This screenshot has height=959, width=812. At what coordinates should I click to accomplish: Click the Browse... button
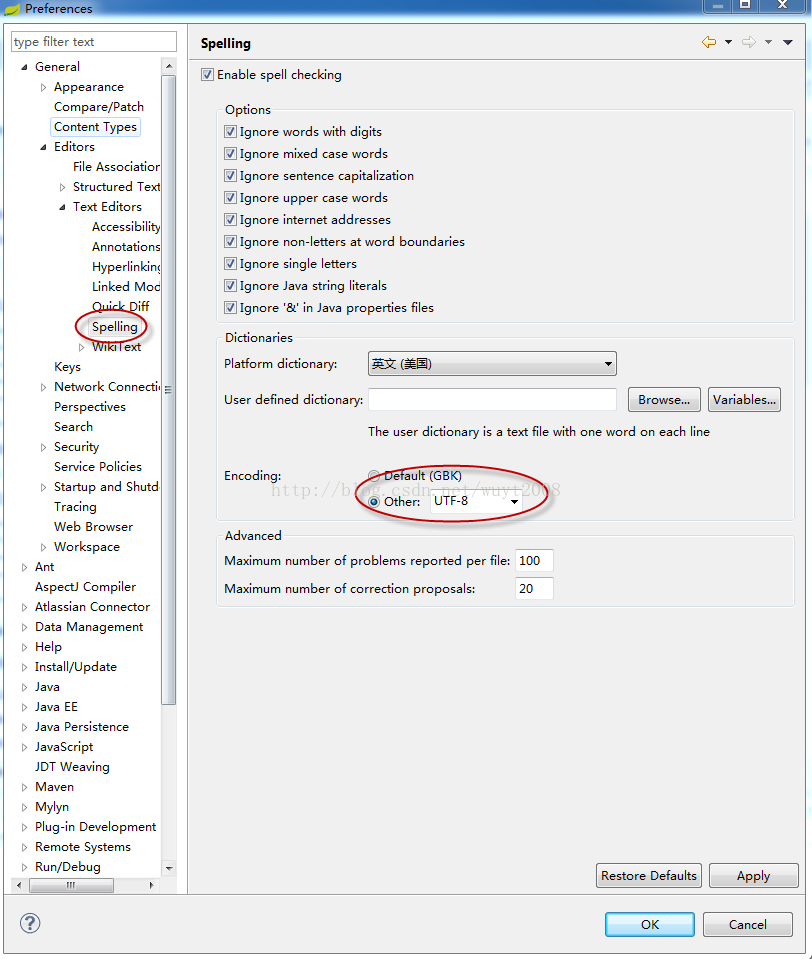664,400
